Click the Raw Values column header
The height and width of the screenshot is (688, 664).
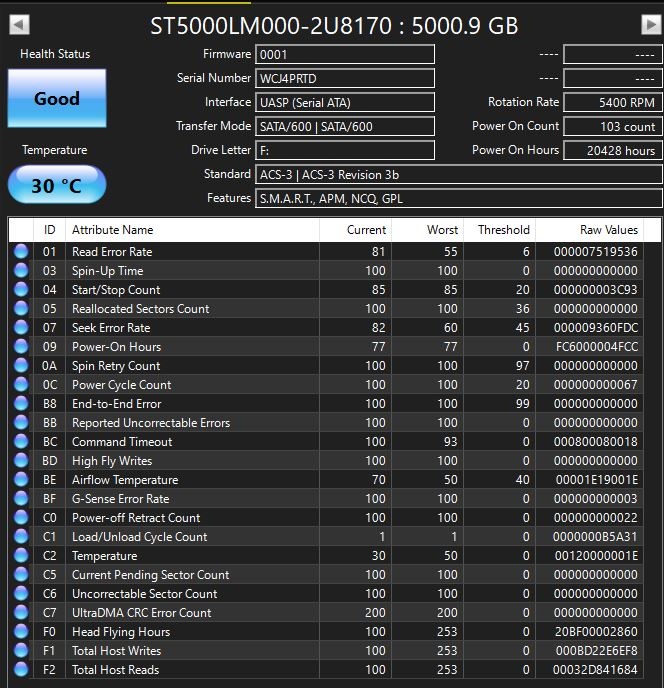[x=608, y=230]
